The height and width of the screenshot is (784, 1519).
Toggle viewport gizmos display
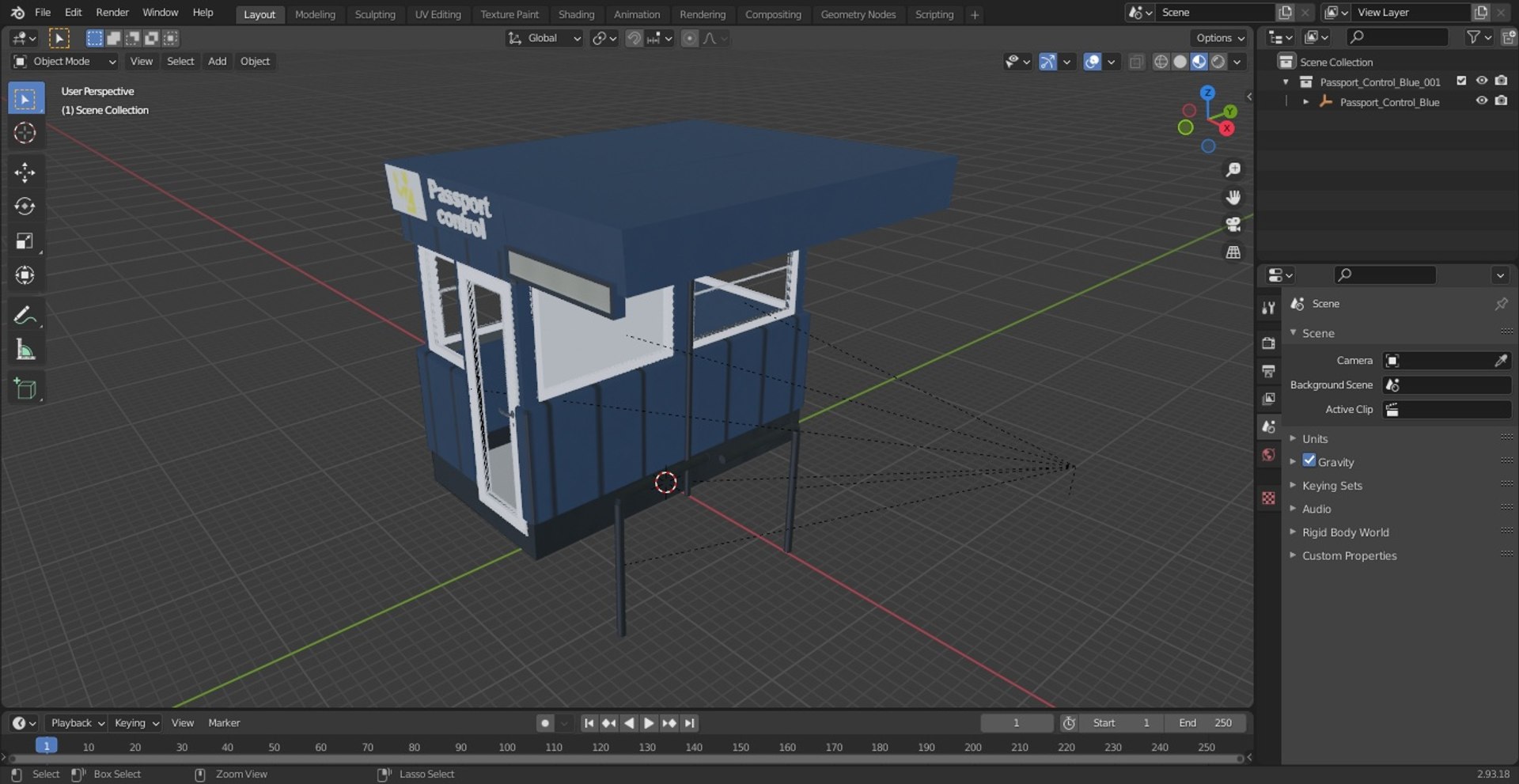[x=1047, y=62]
